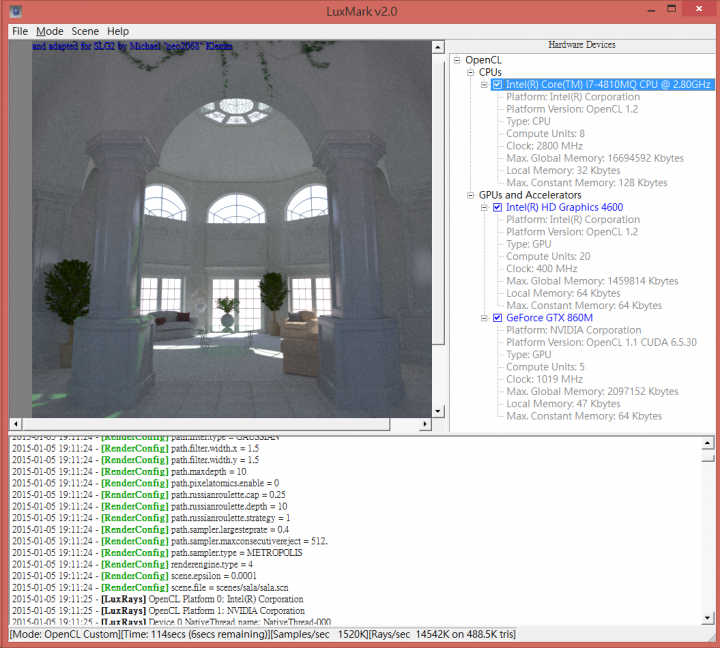Screen dimensions: 720x648
Task: Select the GeForce GTX 860M device label
Action: (x=549, y=318)
